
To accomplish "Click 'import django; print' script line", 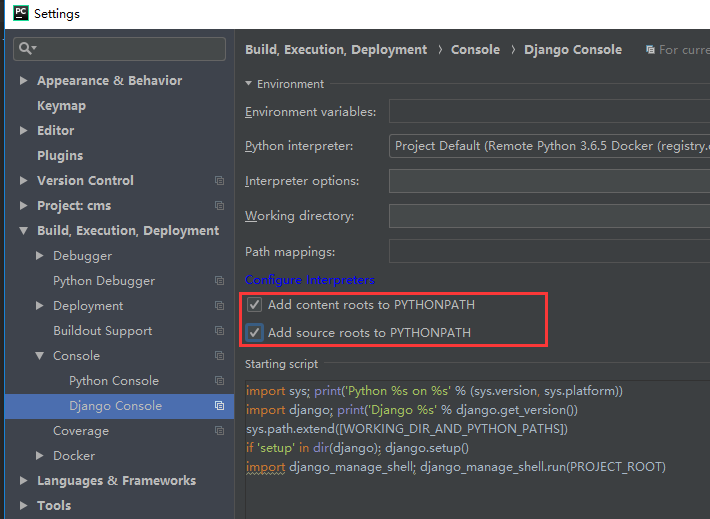I will tap(412, 410).
